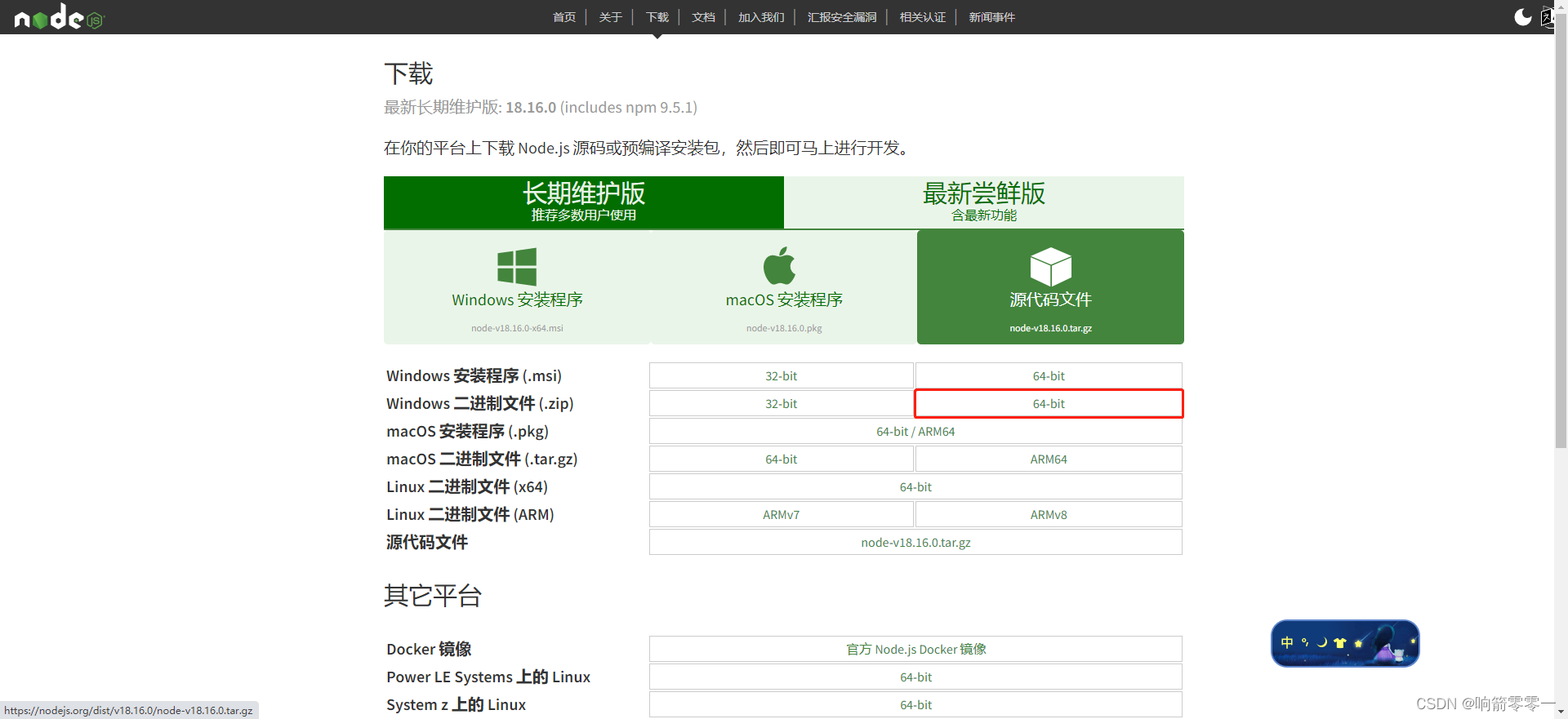This screenshot has width=1568, height=719.
Task: Click the Windows 二进制文件 (.zip) row label
Action: [480, 404]
